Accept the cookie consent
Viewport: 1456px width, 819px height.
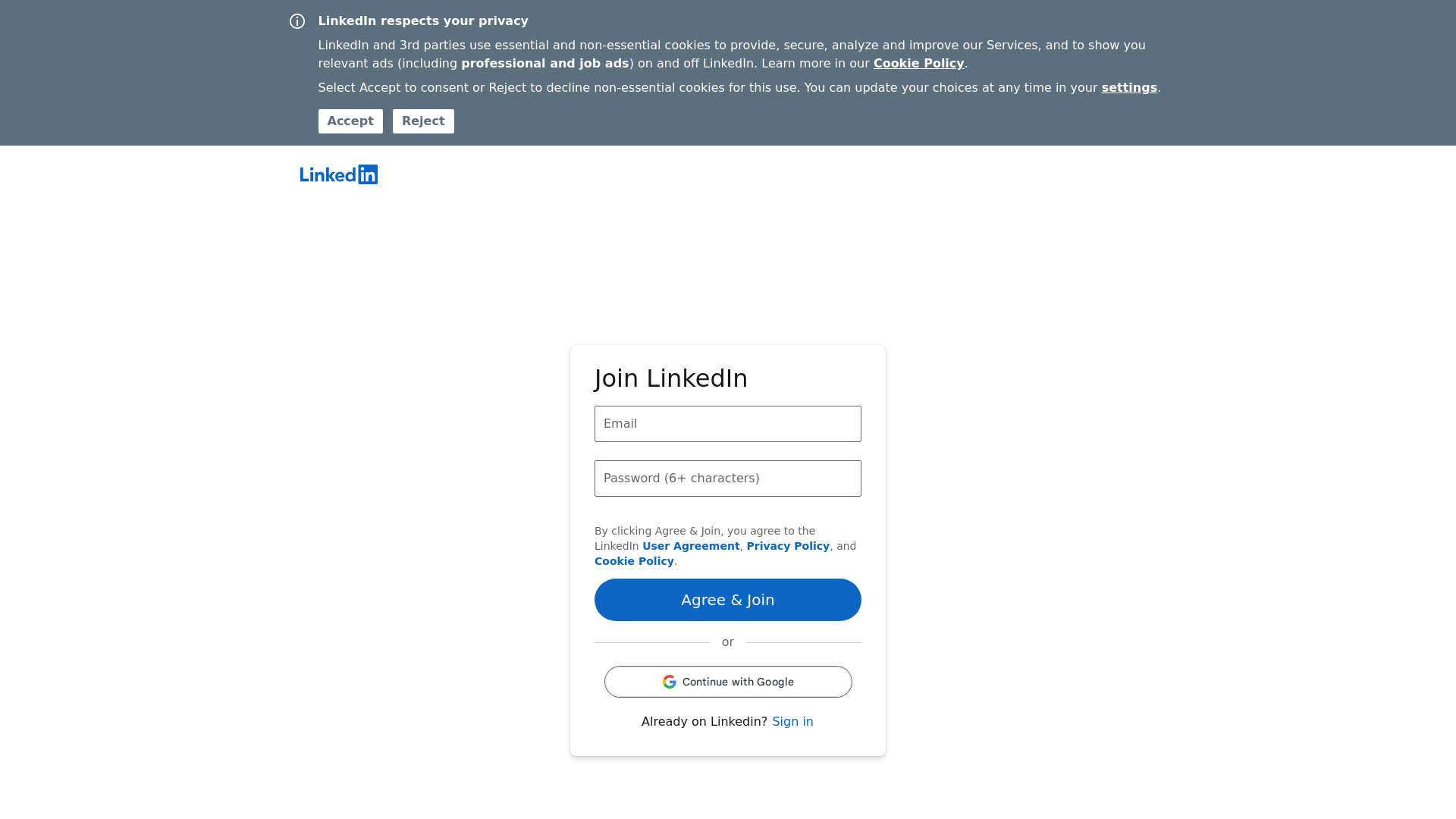(350, 121)
